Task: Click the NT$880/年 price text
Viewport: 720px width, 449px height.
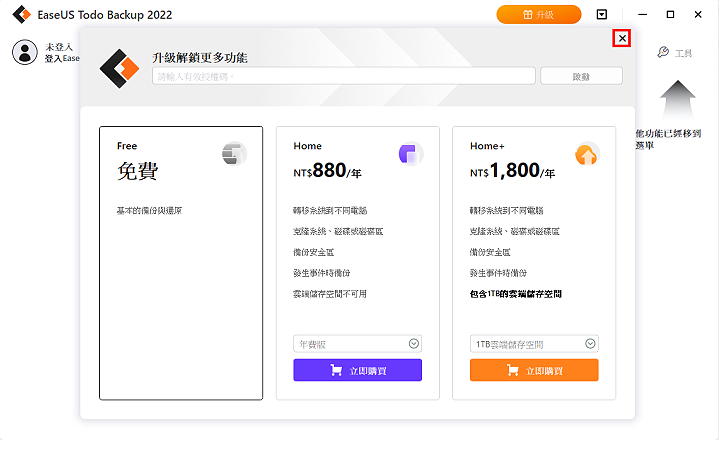Action: [327, 171]
